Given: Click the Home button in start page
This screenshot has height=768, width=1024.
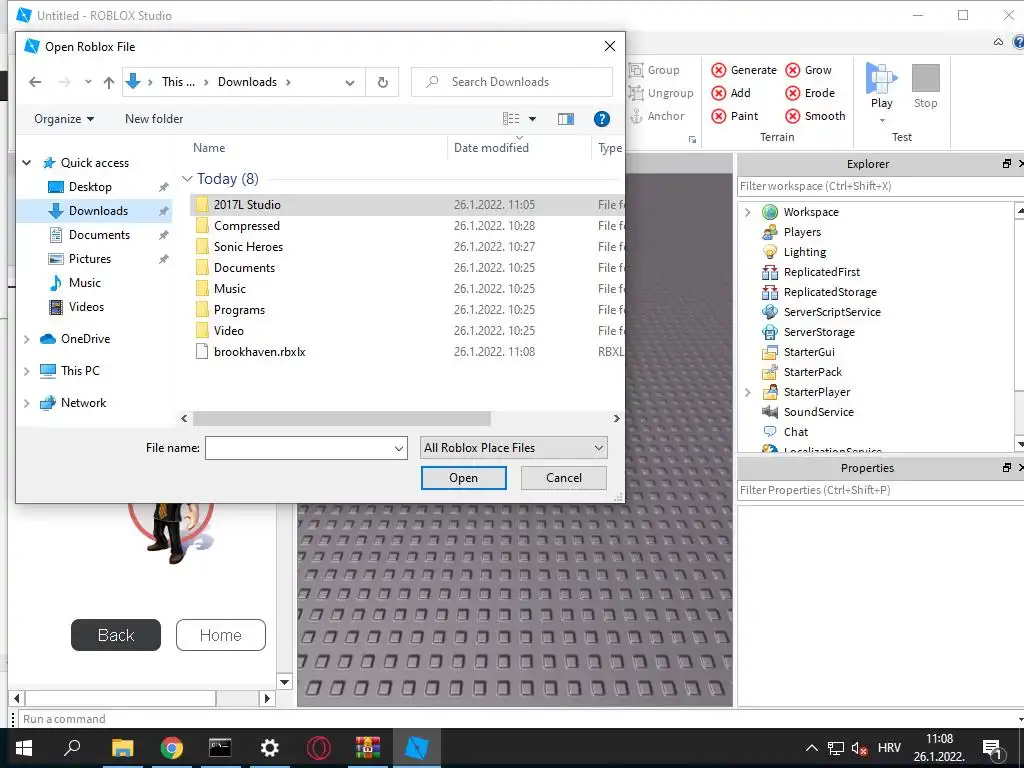Looking at the screenshot, I should coord(221,635).
